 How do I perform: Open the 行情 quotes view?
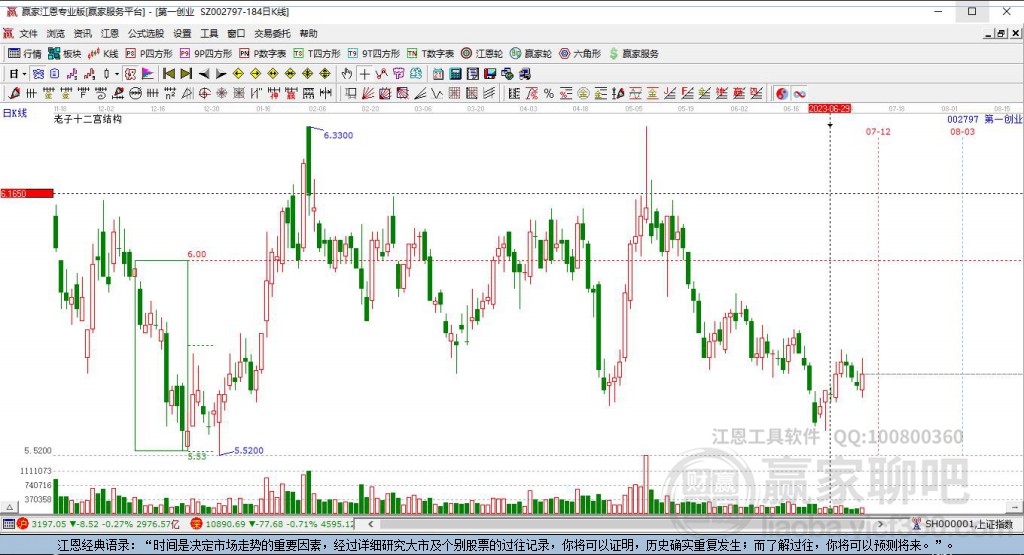[x=25, y=54]
